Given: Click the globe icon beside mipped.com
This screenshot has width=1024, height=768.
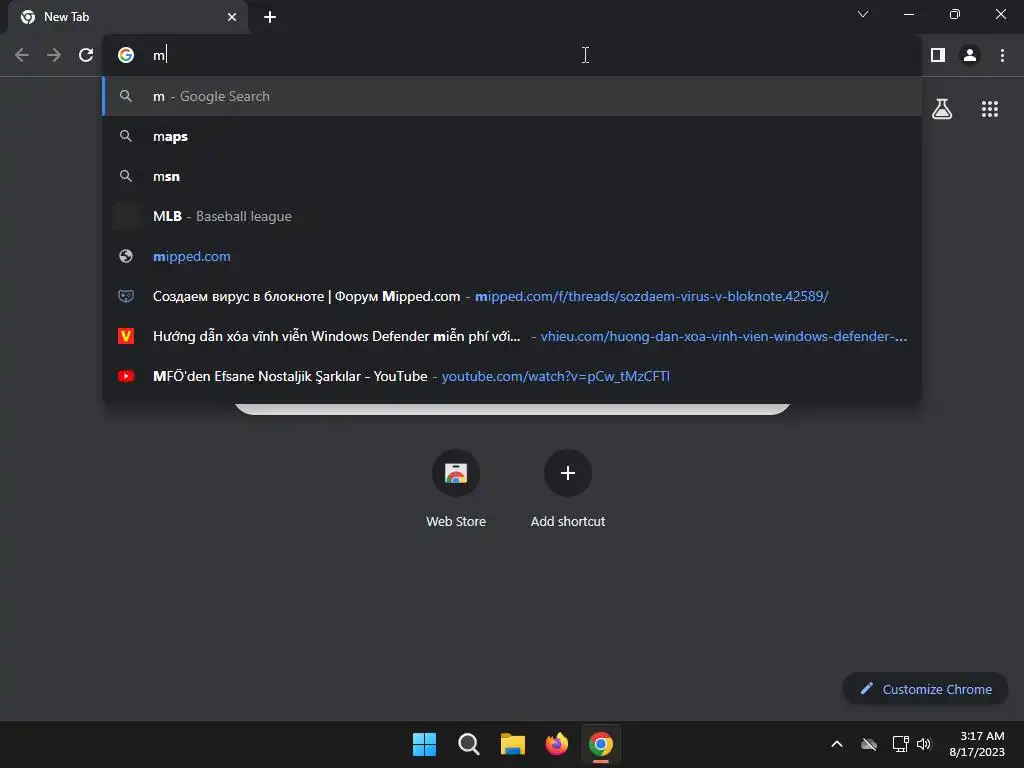Looking at the screenshot, I should pos(126,256).
